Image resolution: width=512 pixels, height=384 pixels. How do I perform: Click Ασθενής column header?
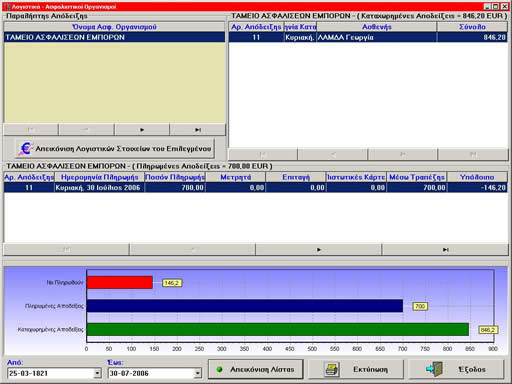point(377,27)
